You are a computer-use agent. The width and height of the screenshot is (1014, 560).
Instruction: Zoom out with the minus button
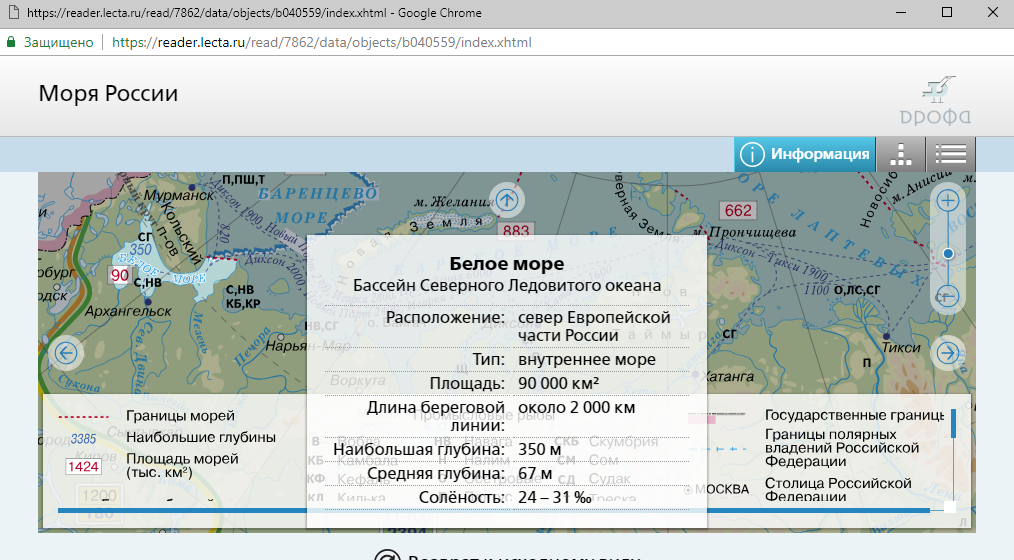(x=948, y=296)
